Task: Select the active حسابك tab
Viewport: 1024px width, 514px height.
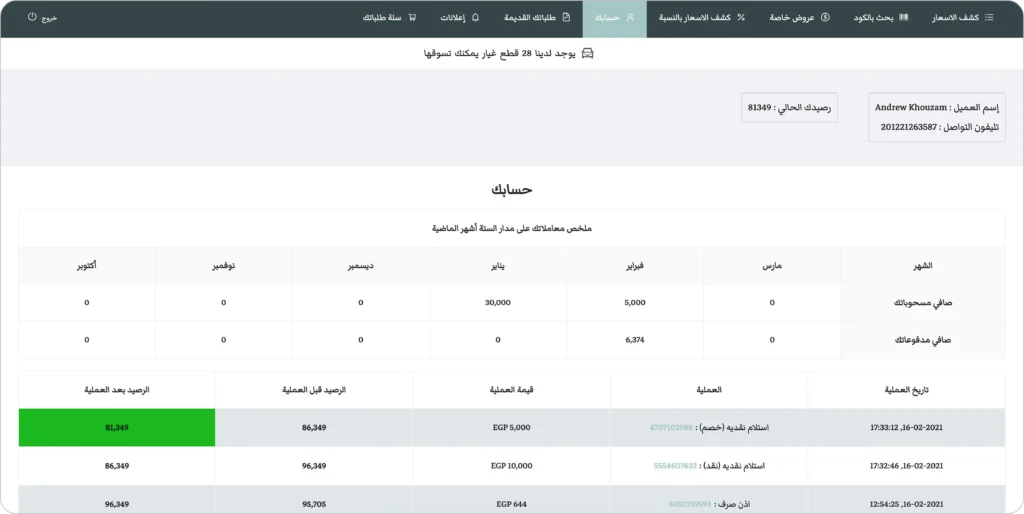Action: coord(614,18)
